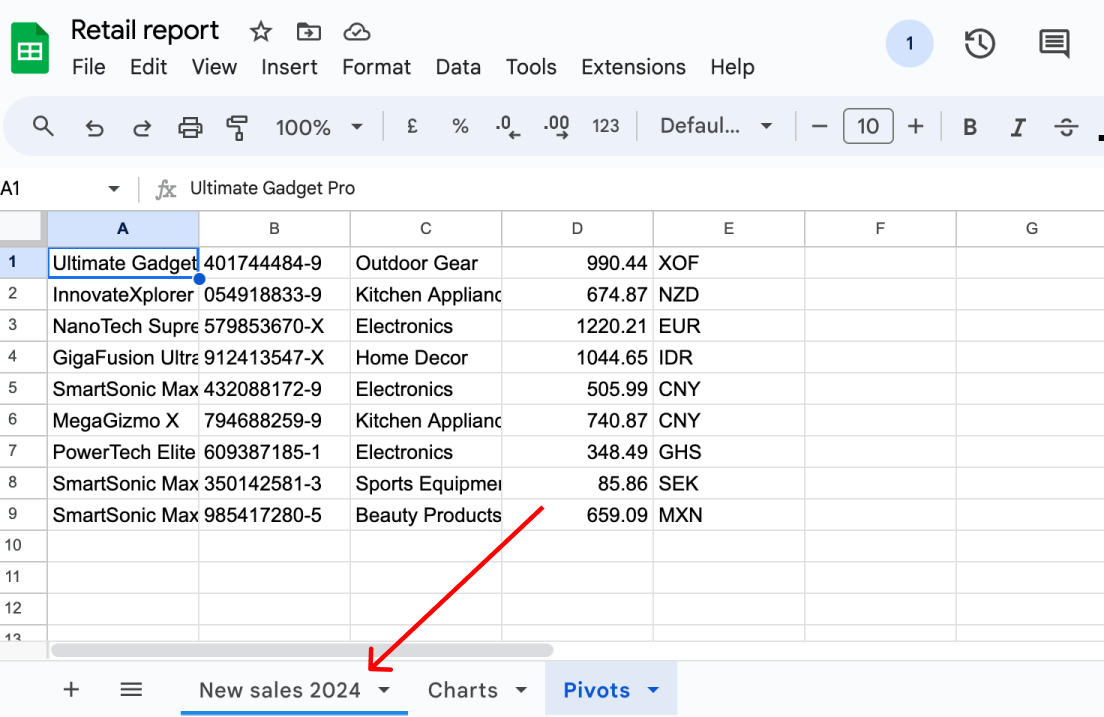
Task: Open the comments panel icon
Action: coord(1054,44)
